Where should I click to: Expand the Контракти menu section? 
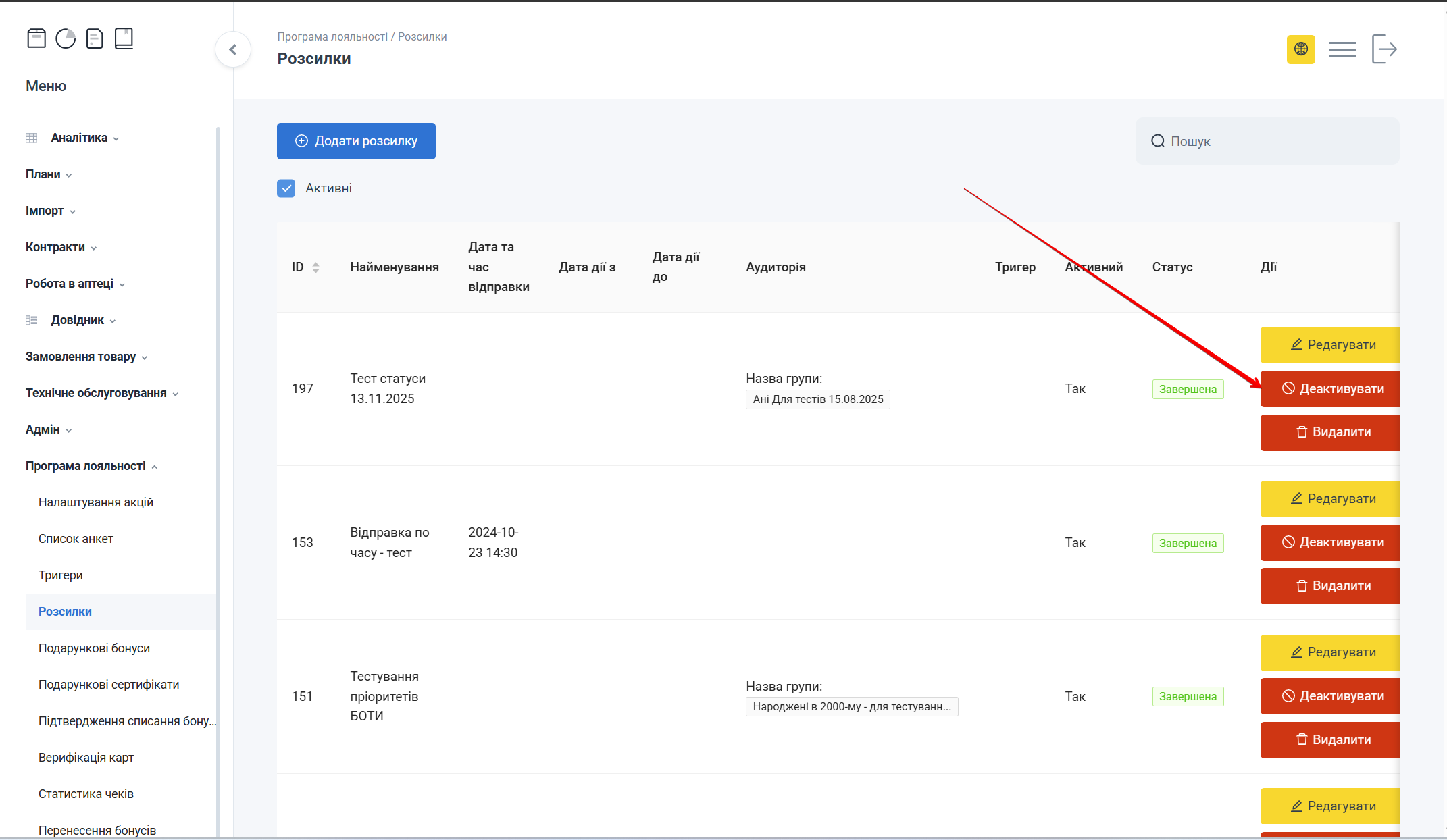(55, 247)
